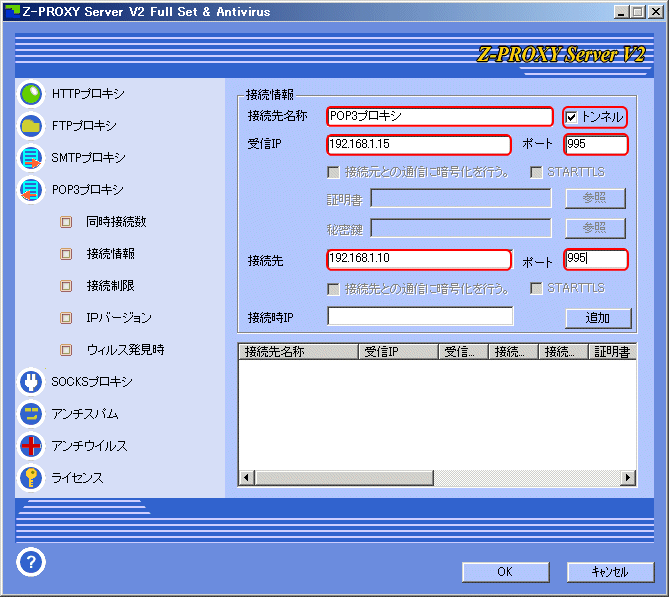
Task: Click the list scrollbar right arrow
Action: click(628, 478)
